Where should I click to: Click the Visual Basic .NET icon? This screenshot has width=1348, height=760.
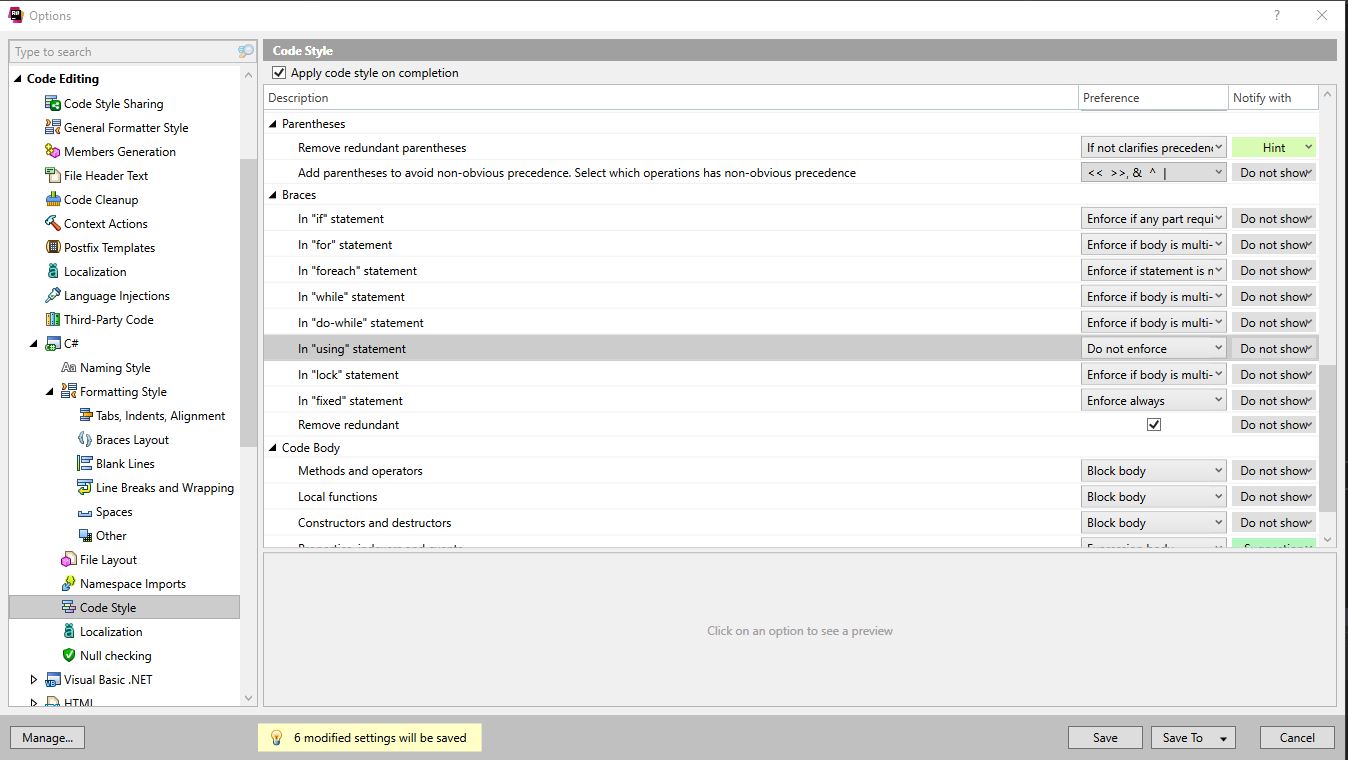coord(53,679)
